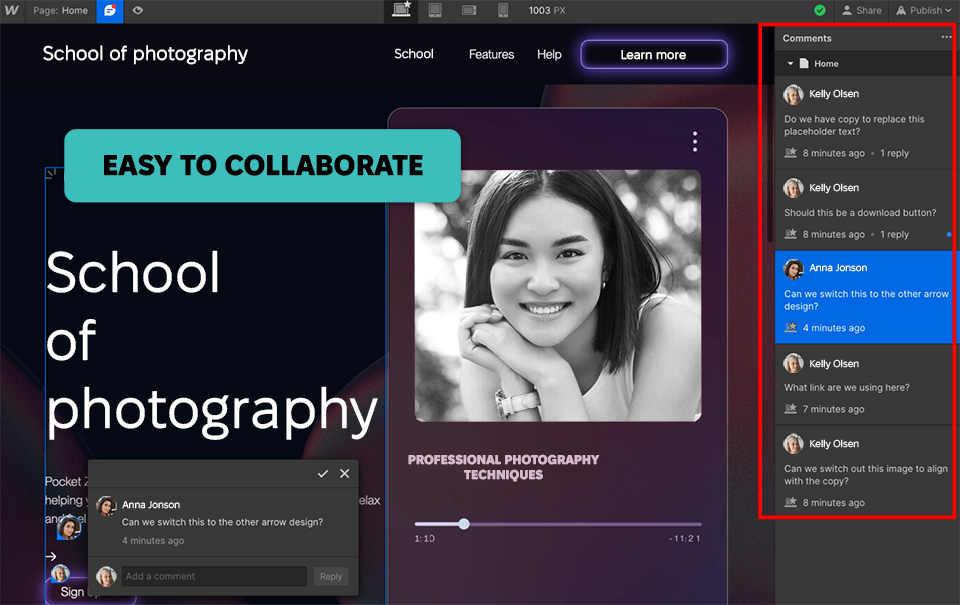This screenshot has width=960, height=605.
Task: Toggle the comments mode icon
Action: pyautogui.click(x=110, y=11)
